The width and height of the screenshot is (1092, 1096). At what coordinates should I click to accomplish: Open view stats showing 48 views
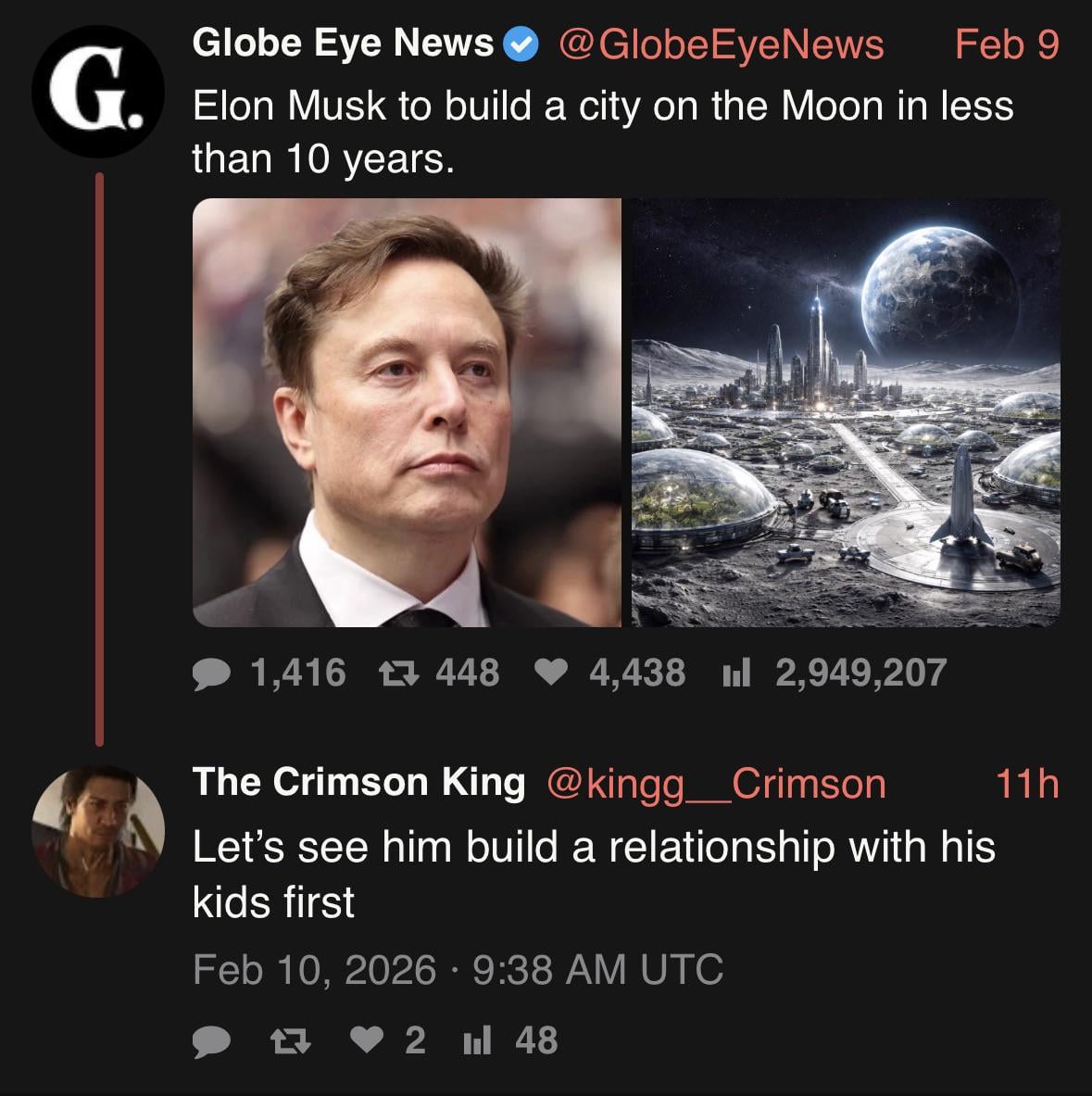pos(476,1041)
